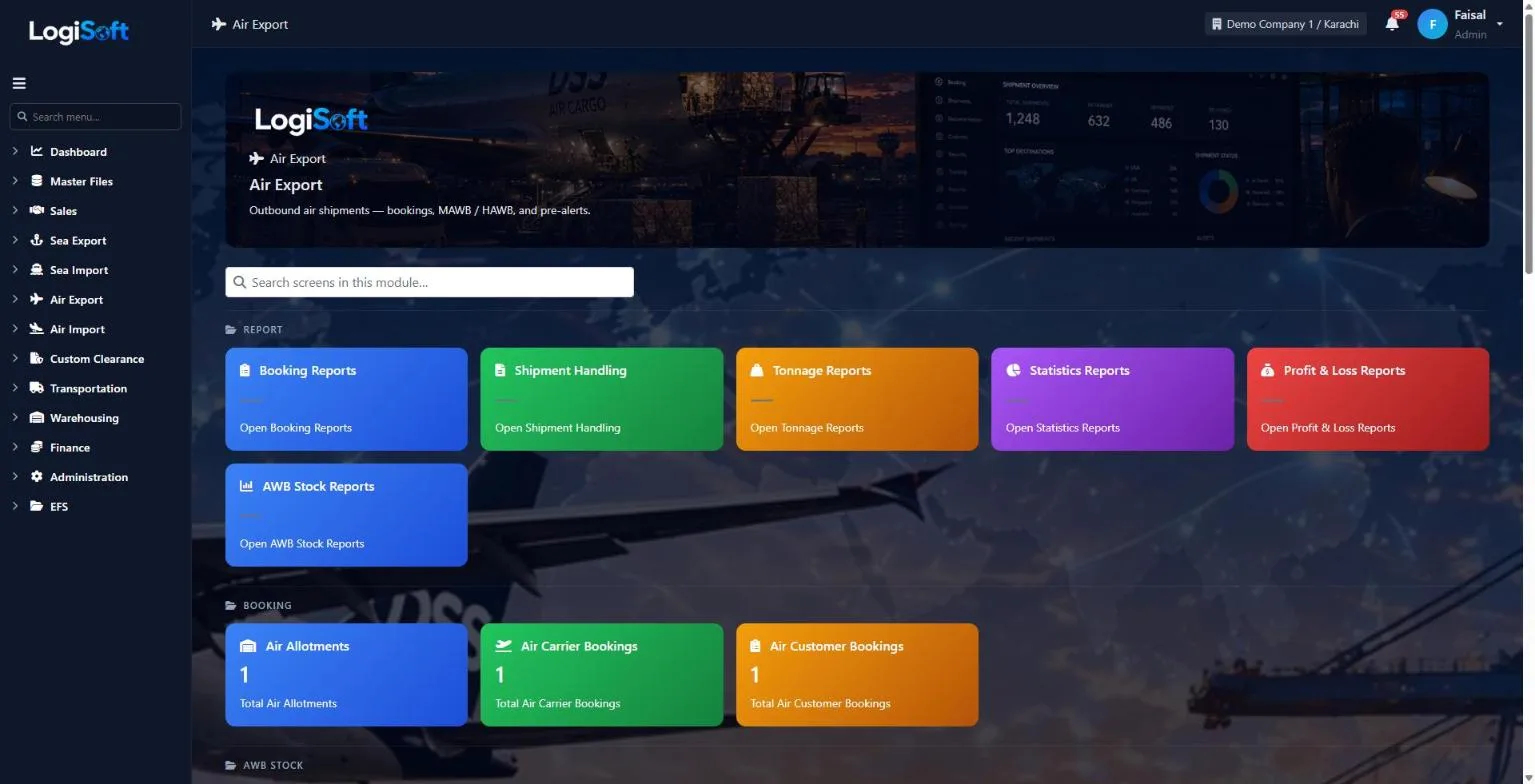This screenshot has width=1535, height=784.
Task: Click the Search screens in this module field
Action: coord(429,282)
